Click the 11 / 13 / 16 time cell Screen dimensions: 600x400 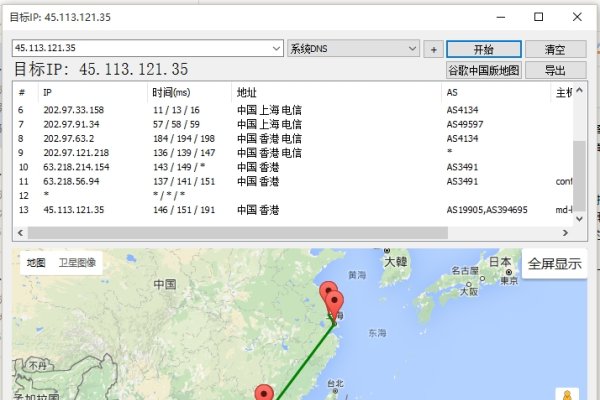(x=176, y=110)
